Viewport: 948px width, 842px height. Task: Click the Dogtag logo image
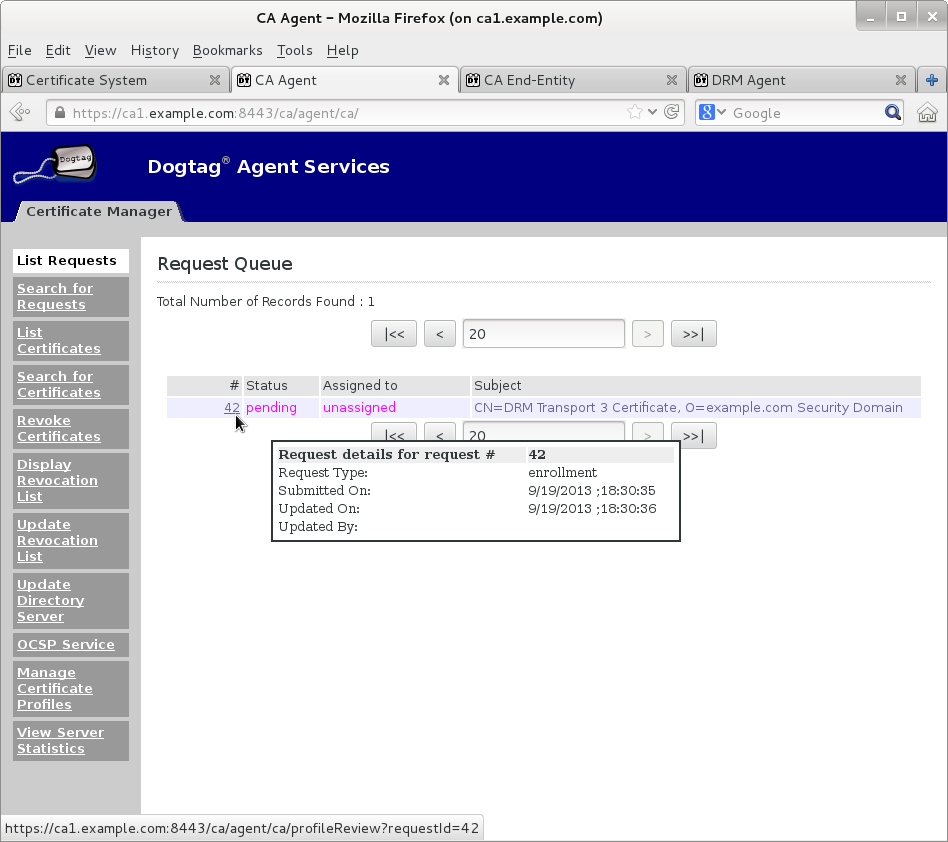click(x=55, y=164)
